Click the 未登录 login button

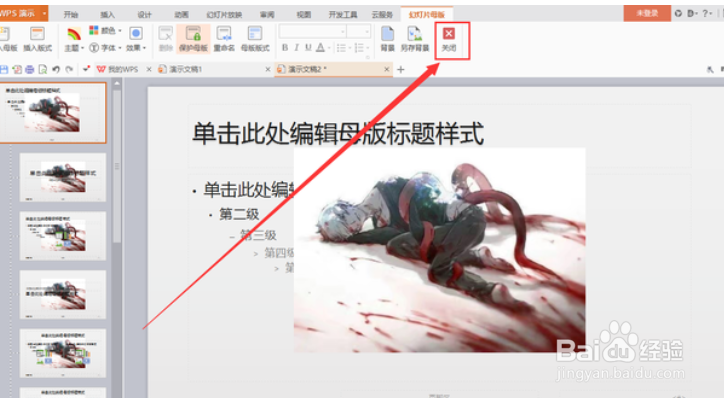tap(647, 13)
